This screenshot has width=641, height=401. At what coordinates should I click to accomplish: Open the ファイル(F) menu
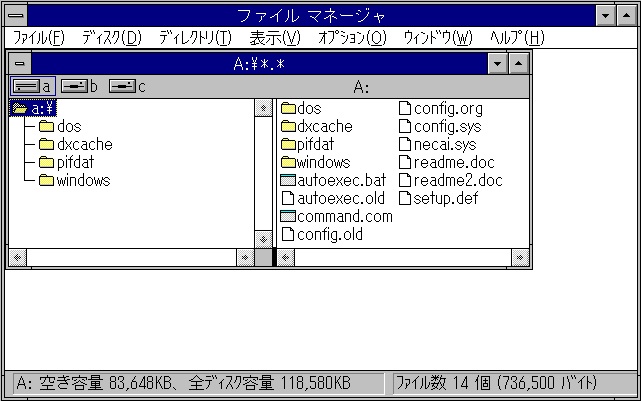[x=38, y=38]
